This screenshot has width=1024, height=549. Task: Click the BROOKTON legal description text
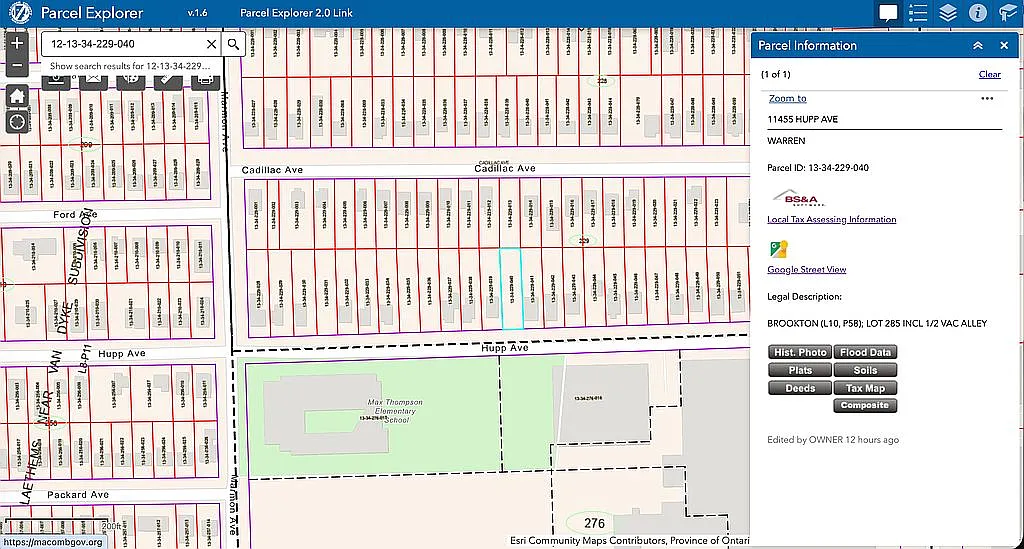877,323
